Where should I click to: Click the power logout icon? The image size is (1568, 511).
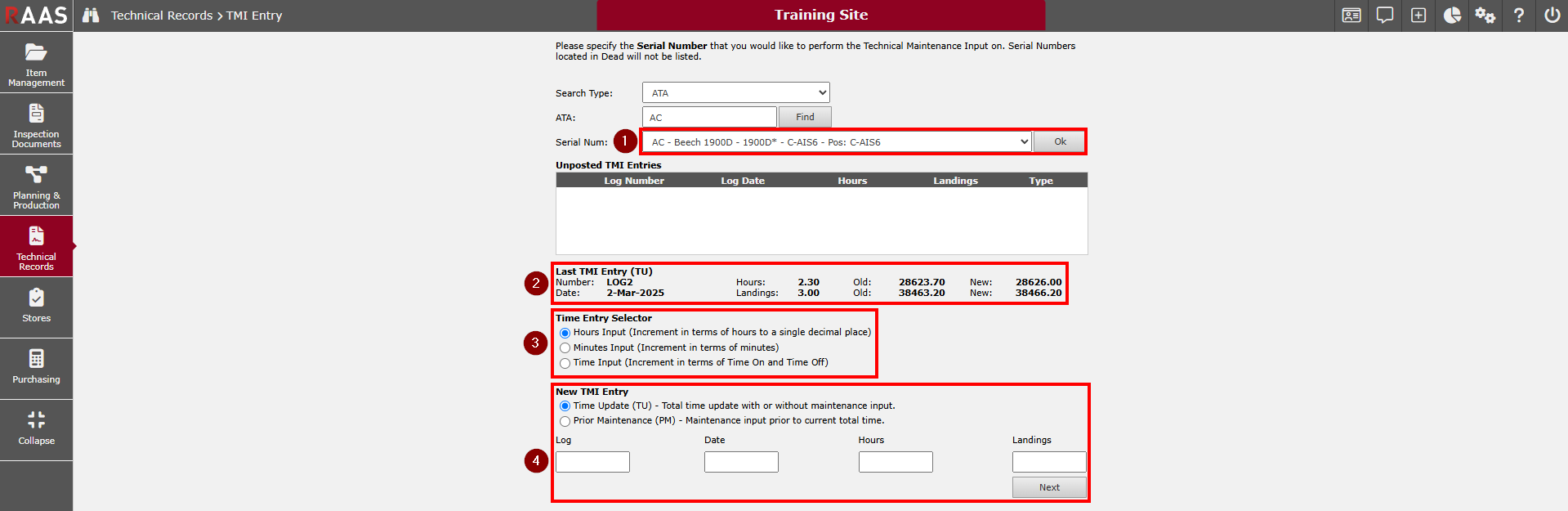(x=1552, y=16)
